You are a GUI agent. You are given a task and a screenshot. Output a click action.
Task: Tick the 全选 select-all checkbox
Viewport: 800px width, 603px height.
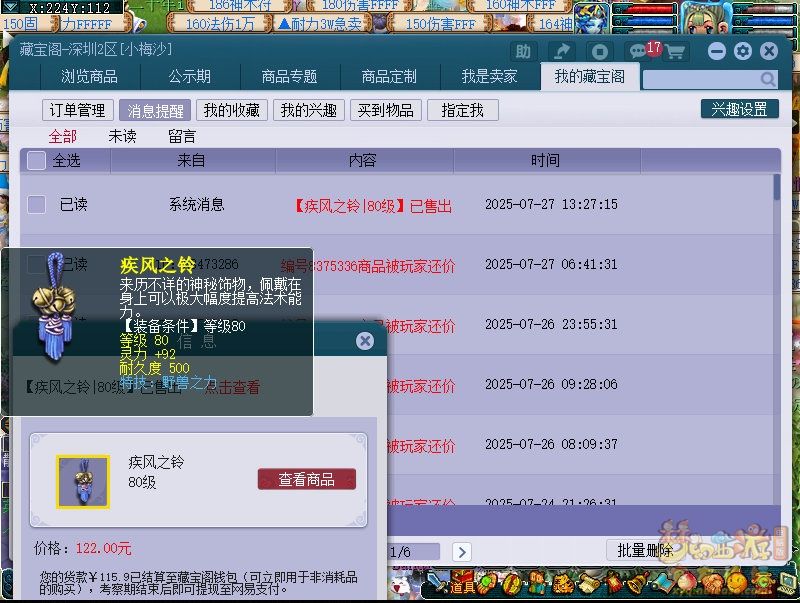point(36,161)
